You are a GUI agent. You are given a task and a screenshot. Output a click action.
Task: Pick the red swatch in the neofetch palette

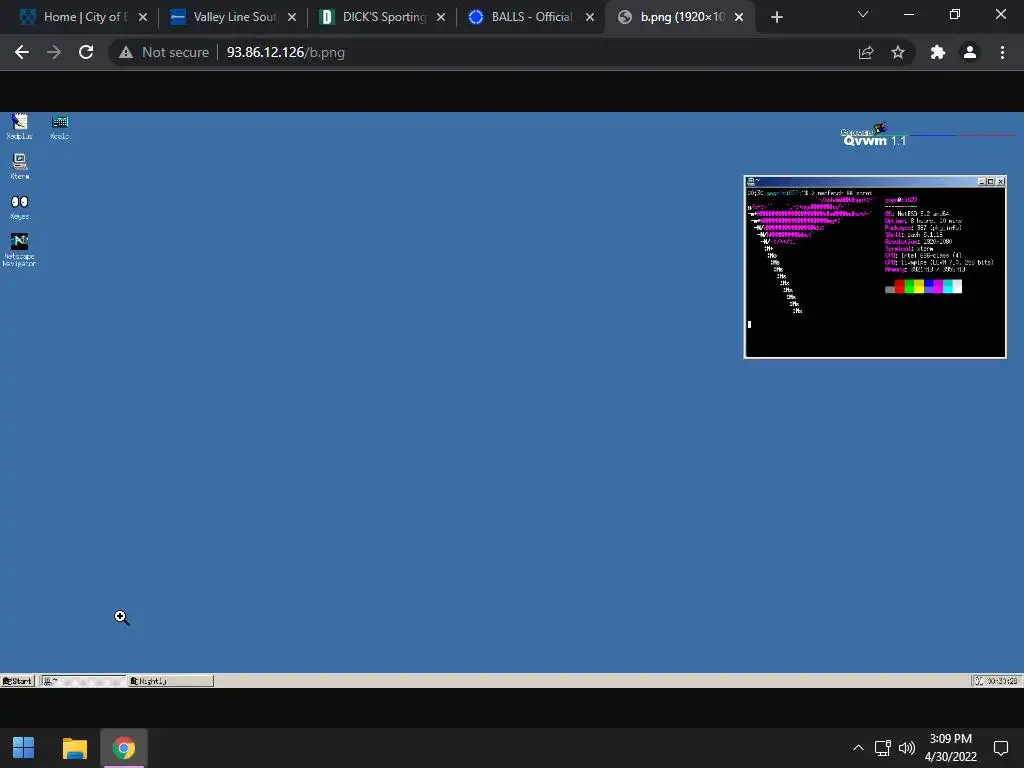899,286
